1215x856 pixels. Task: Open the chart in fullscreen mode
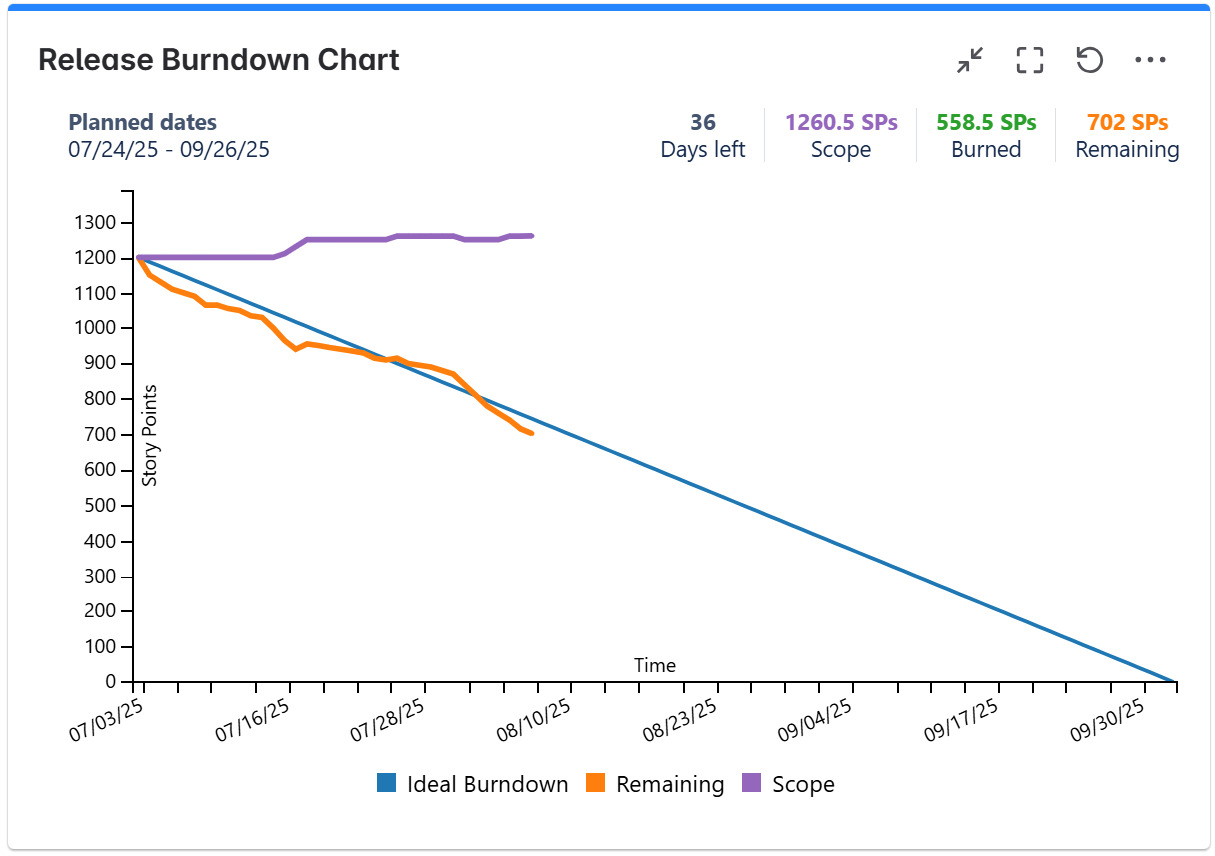(x=1029, y=60)
